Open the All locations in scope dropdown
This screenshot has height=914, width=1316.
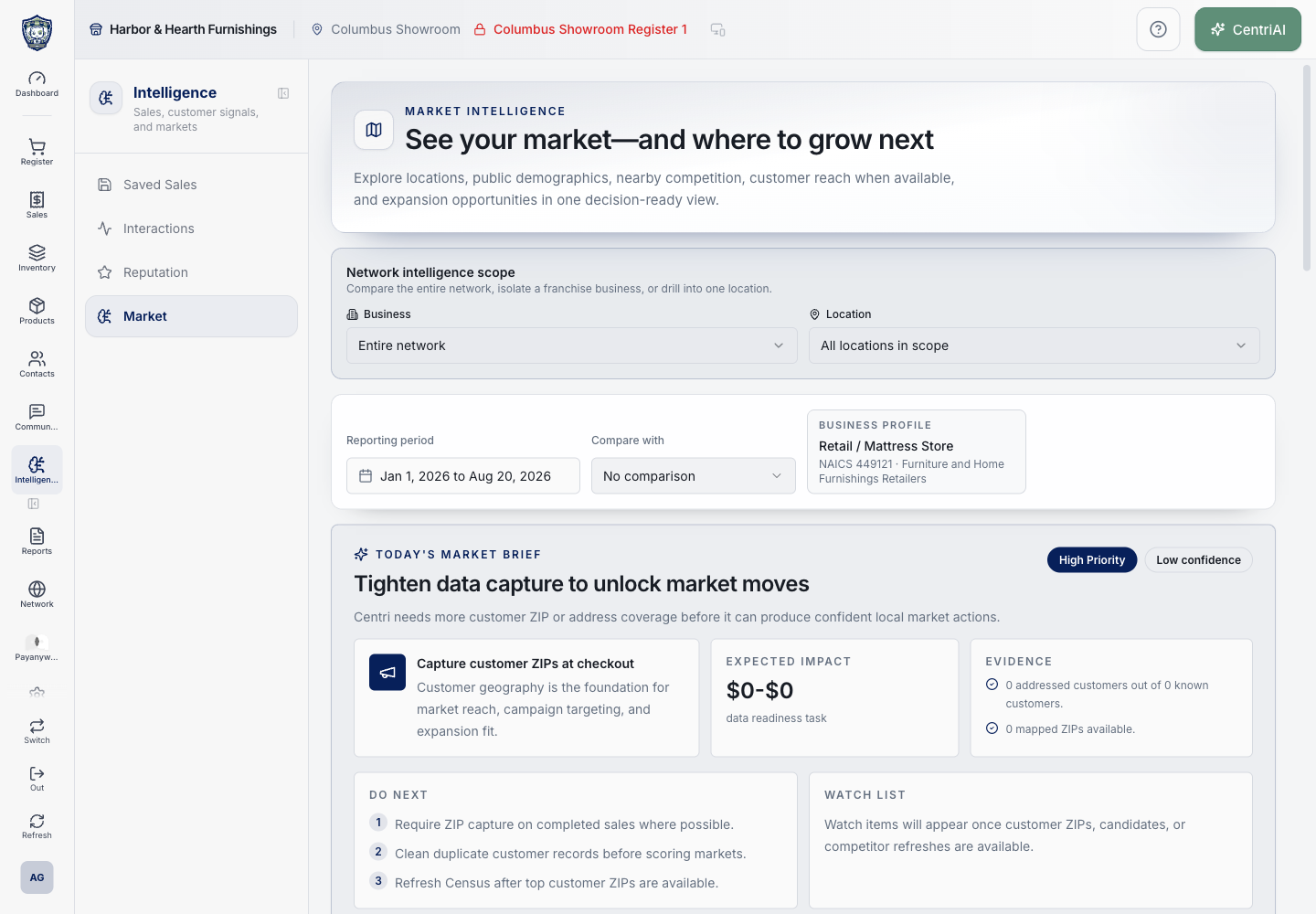tap(1034, 345)
